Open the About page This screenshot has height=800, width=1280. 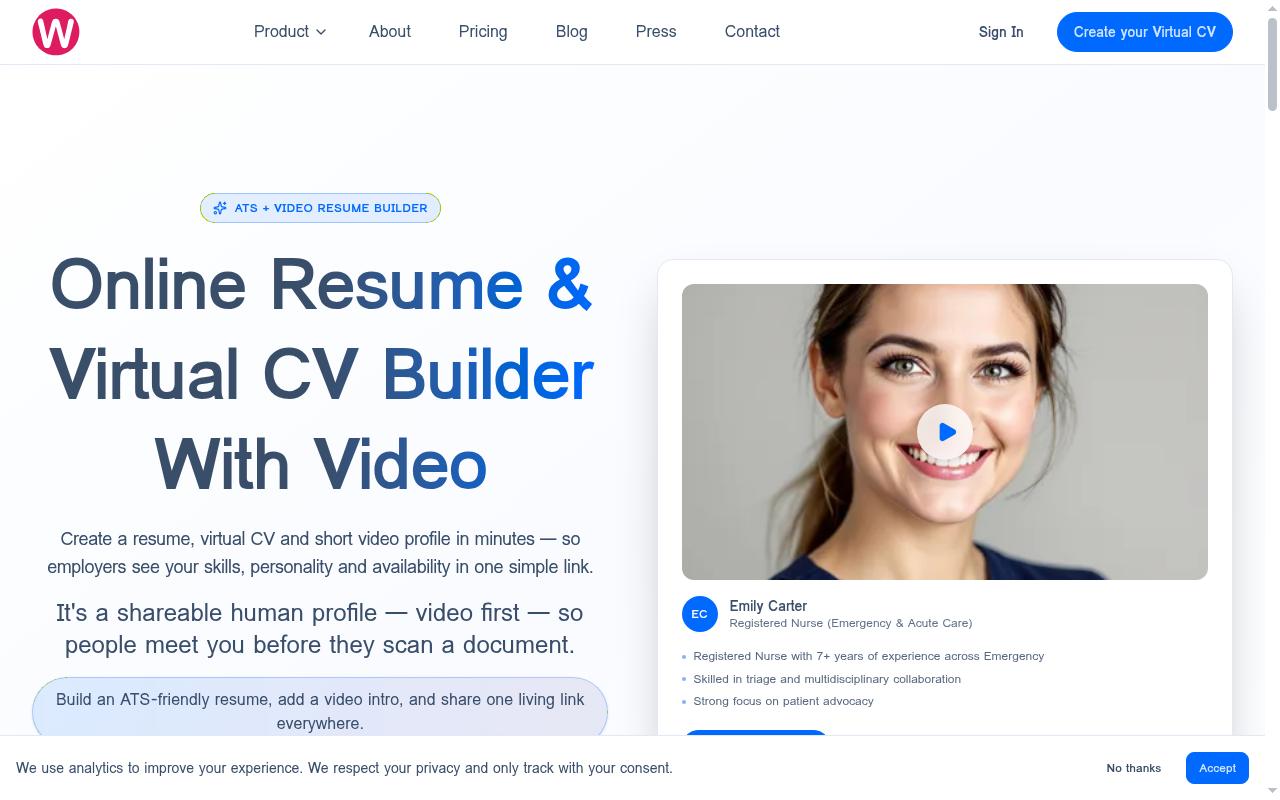(390, 32)
